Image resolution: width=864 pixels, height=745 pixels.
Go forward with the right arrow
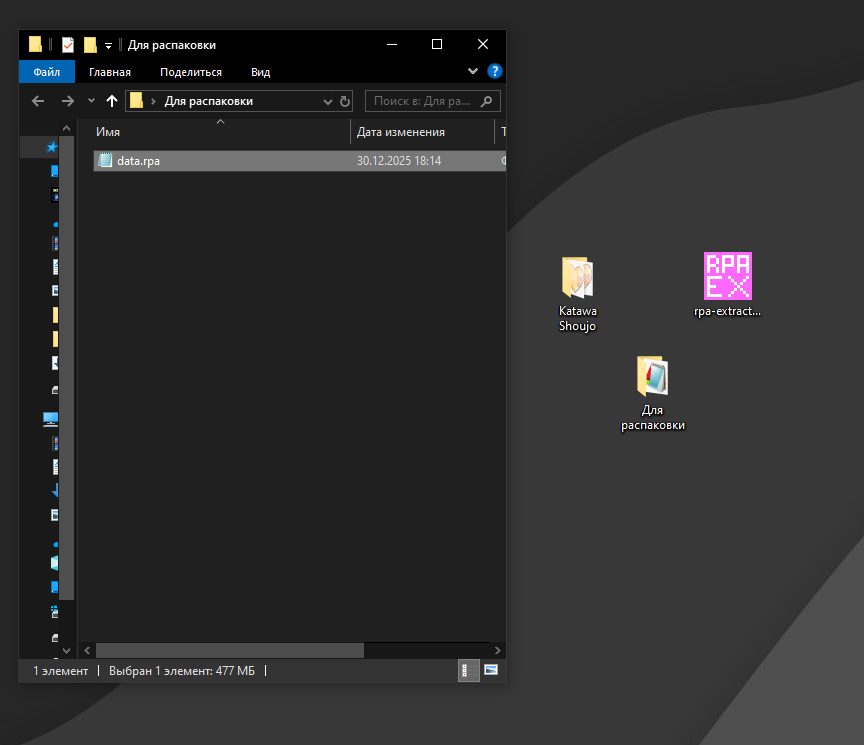point(68,101)
